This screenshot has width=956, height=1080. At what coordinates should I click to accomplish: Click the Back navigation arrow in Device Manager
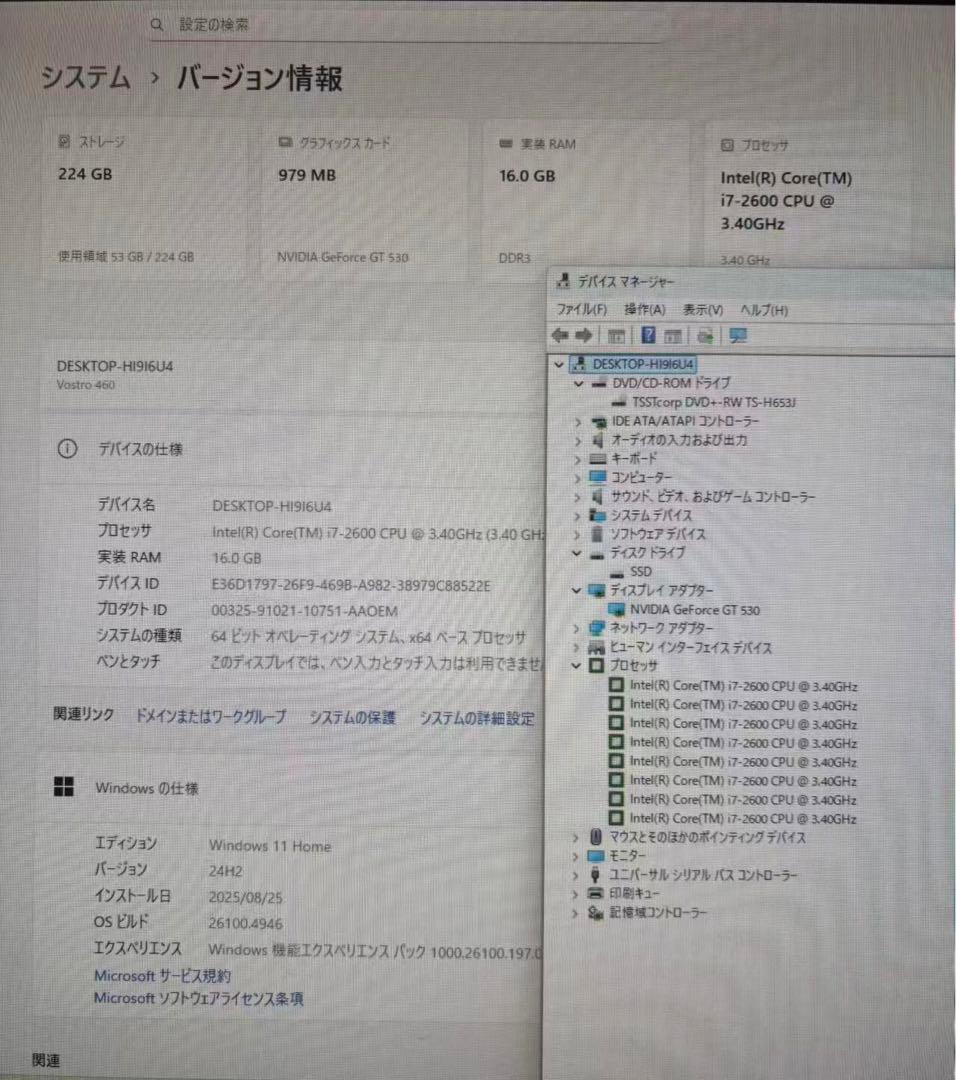click(x=560, y=335)
